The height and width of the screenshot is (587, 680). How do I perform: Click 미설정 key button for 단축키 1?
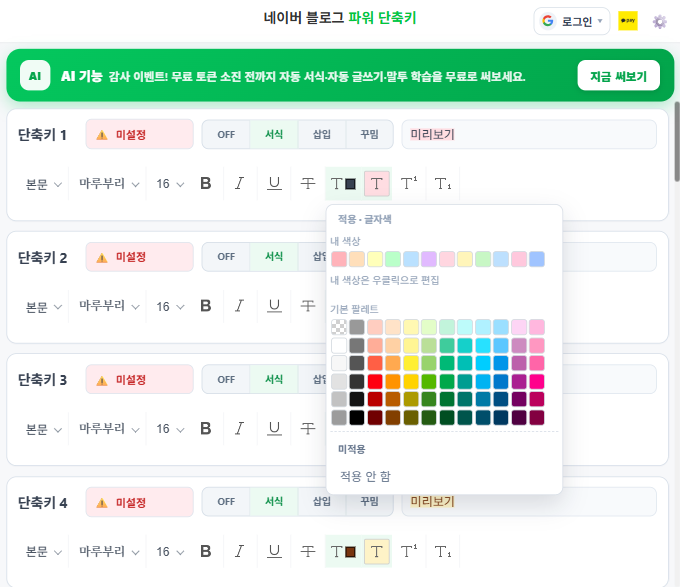139,134
